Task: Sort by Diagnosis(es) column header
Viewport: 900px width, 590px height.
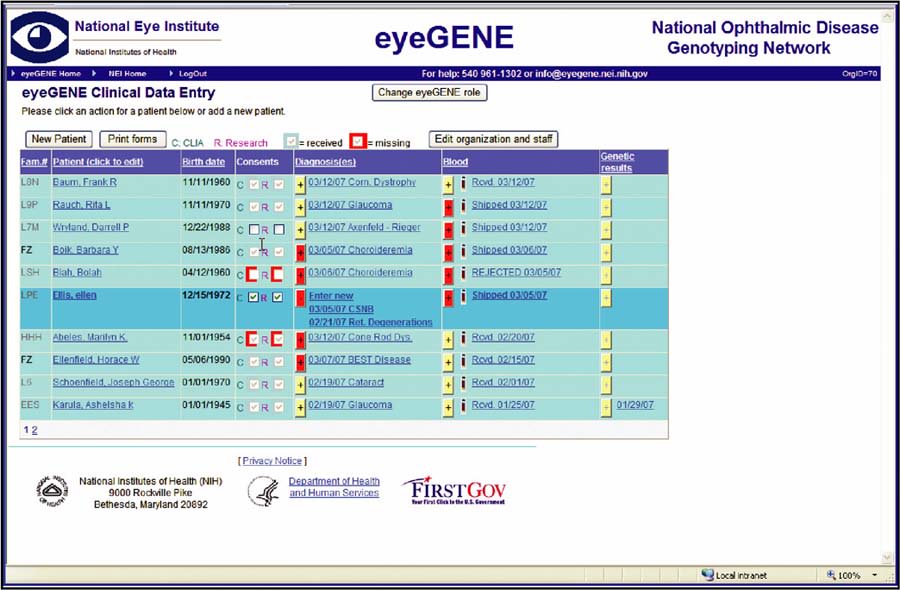Action: 325,162
